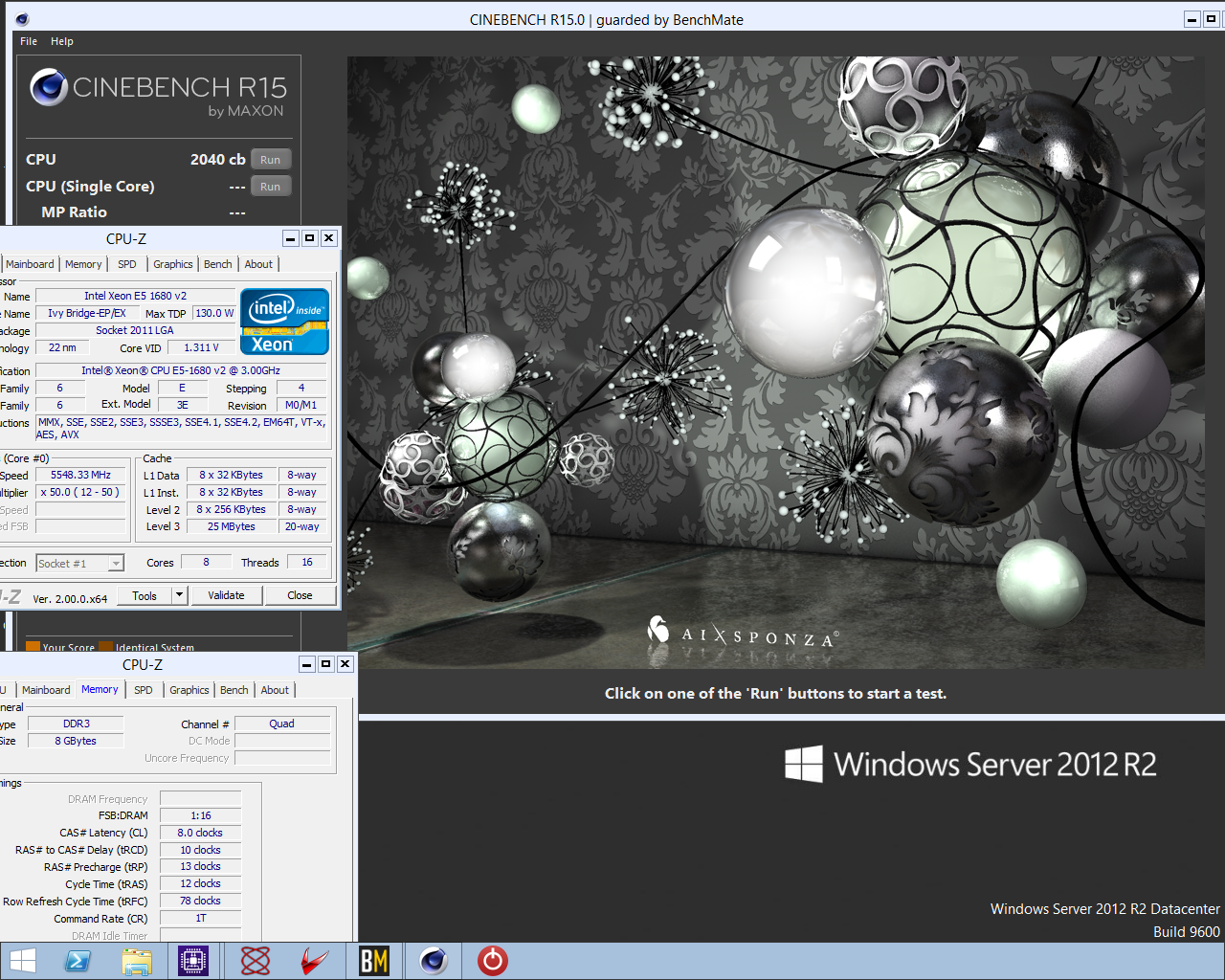Click the Channel # value Quad
The image size is (1225, 980).
coord(282,724)
